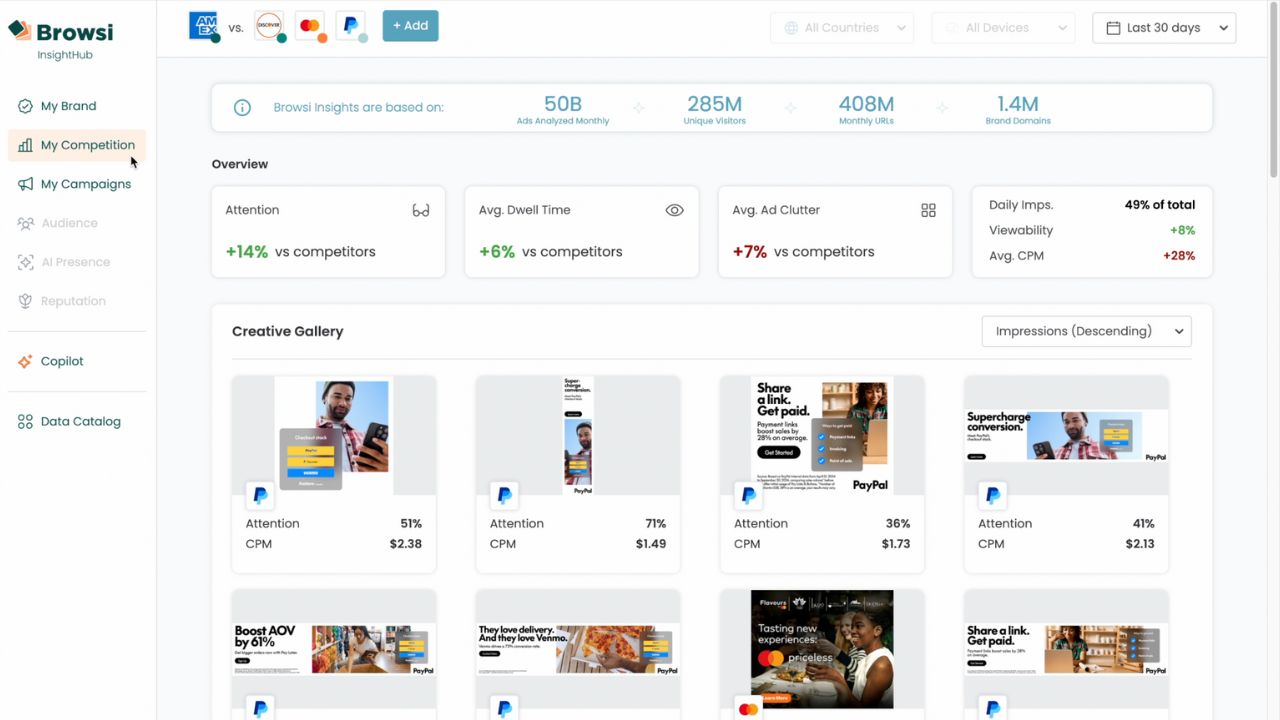1280x720 pixels.
Task: Open My Campaigns in sidebar
Action: click(x=77, y=184)
